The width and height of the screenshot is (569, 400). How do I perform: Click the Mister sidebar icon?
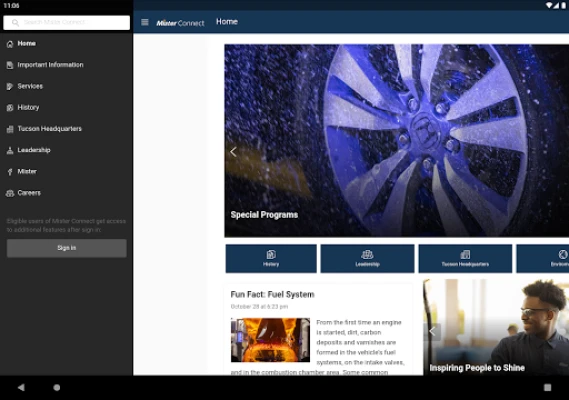(x=10, y=172)
